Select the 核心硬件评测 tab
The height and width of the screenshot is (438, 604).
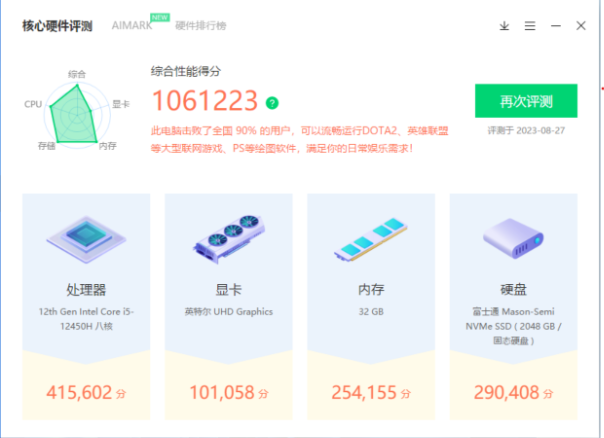(57, 26)
